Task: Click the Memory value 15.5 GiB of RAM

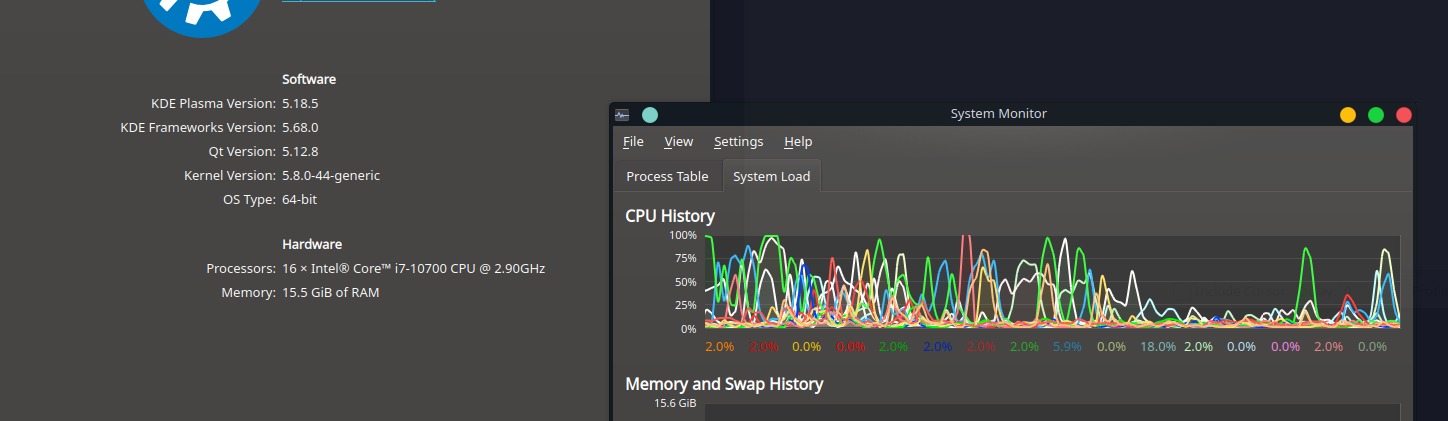Action: (331, 292)
